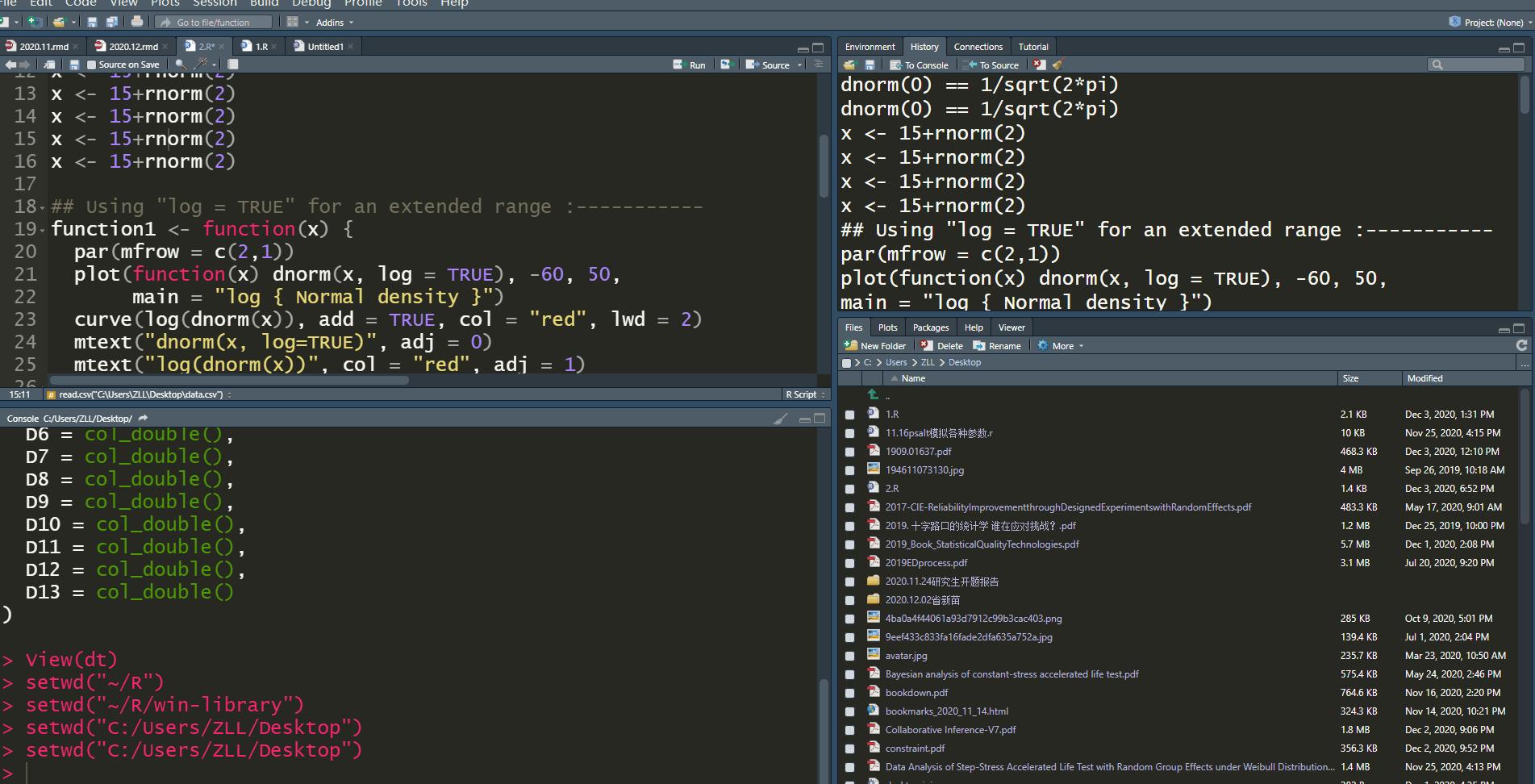
Task: Open the Packages tab
Action: 930,327
